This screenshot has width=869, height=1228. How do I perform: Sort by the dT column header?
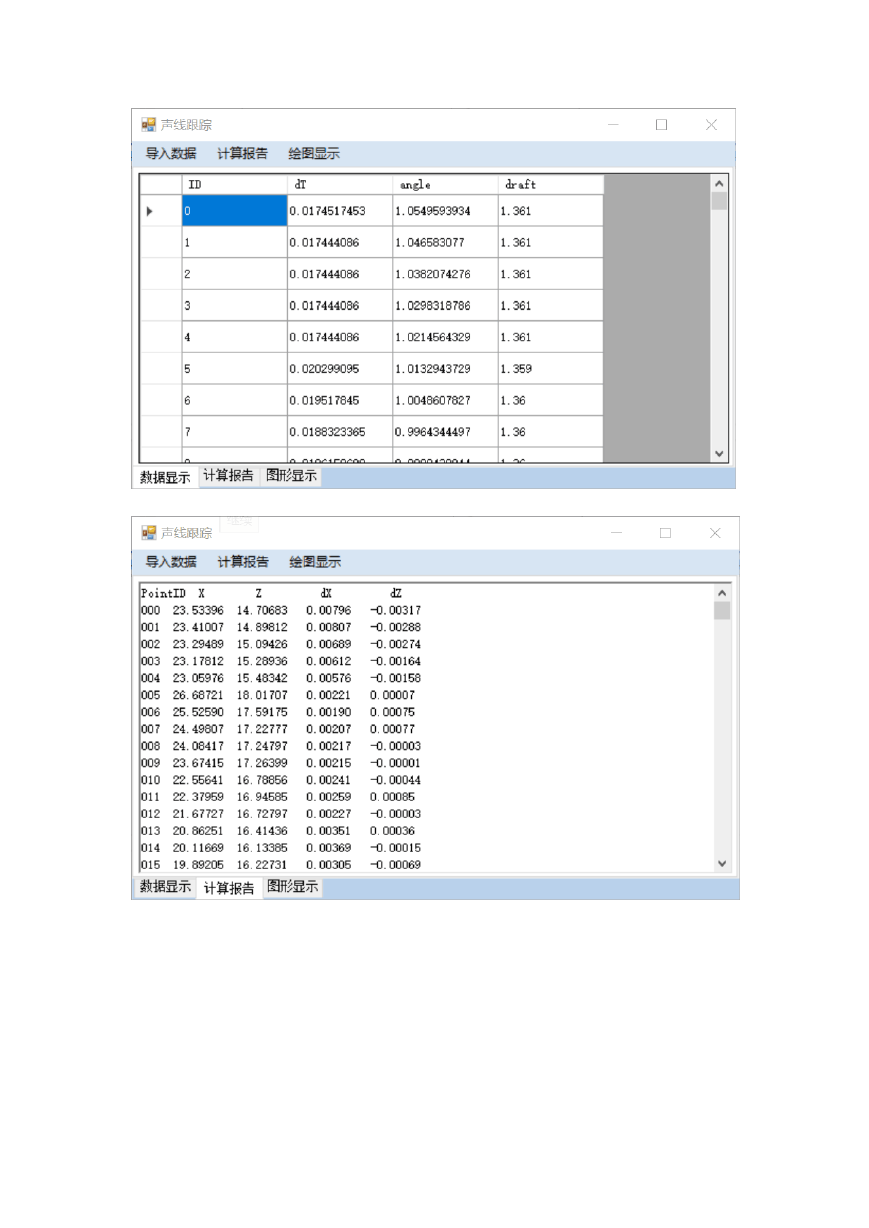tap(340, 185)
